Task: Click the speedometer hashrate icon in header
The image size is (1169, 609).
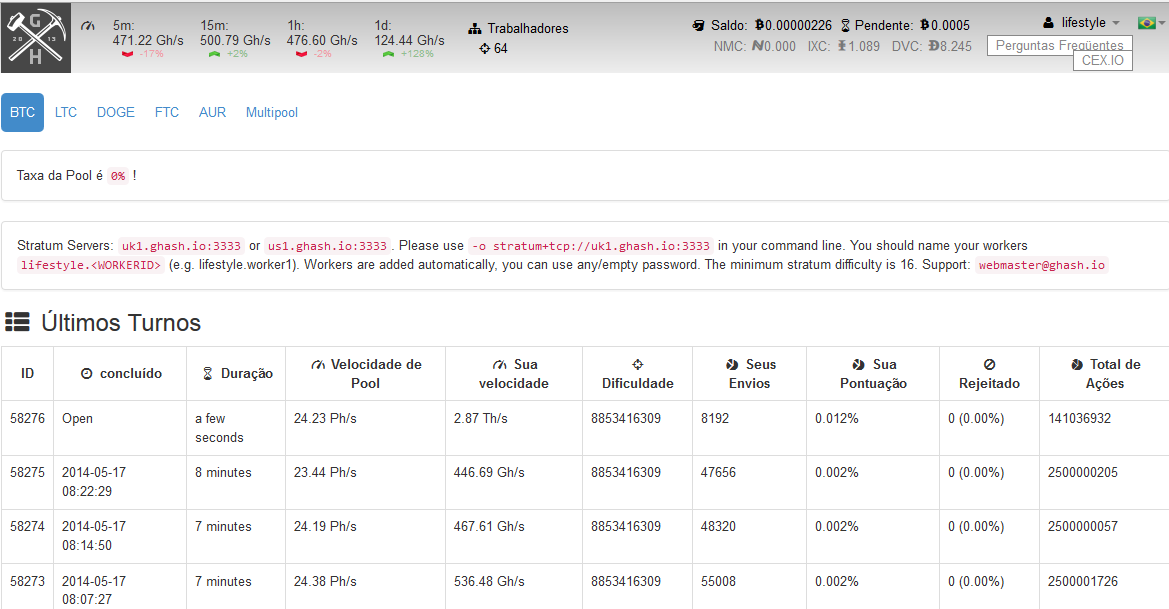Action: (88, 26)
